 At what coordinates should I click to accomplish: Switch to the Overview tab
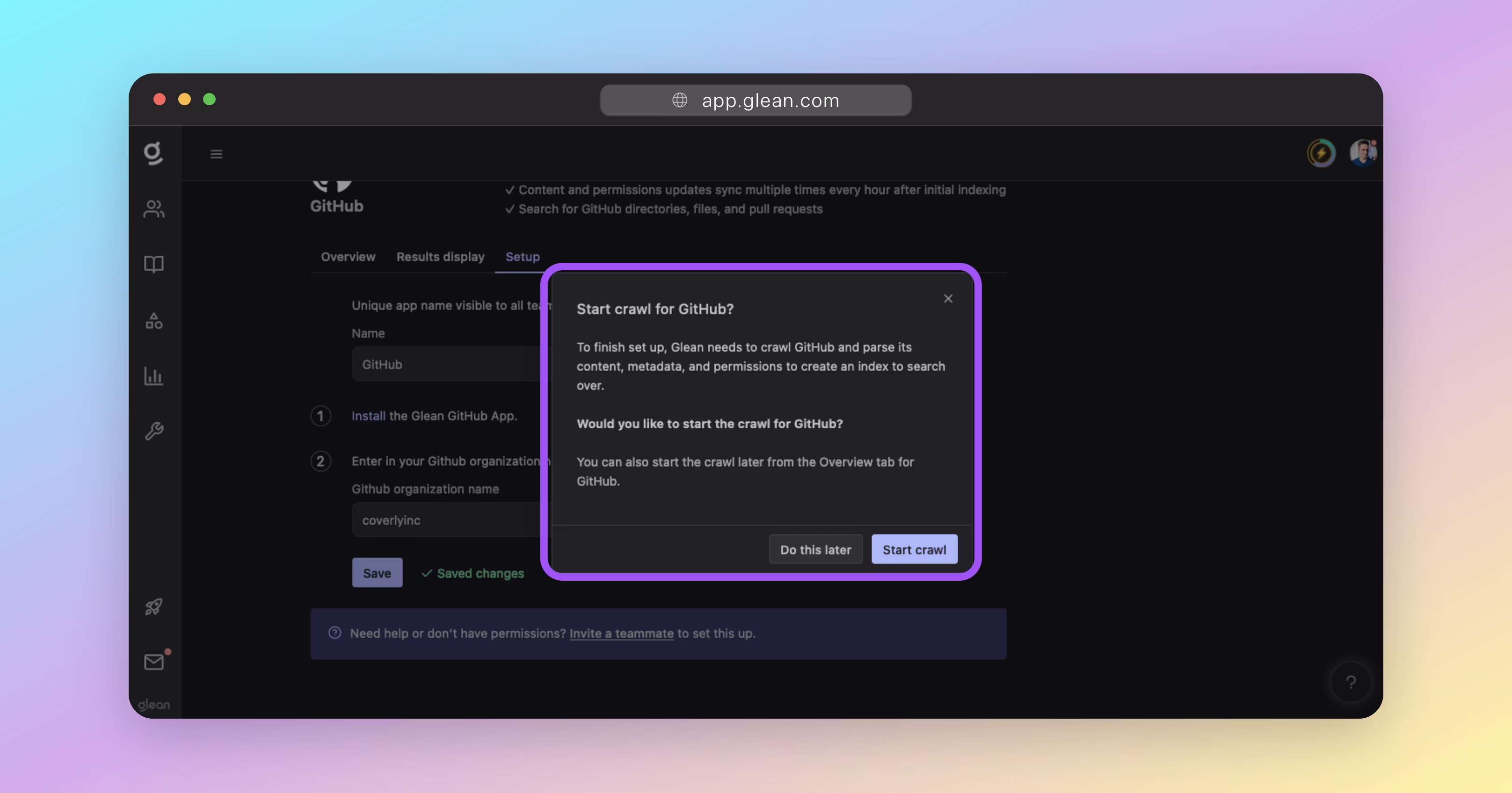(x=348, y=257)
